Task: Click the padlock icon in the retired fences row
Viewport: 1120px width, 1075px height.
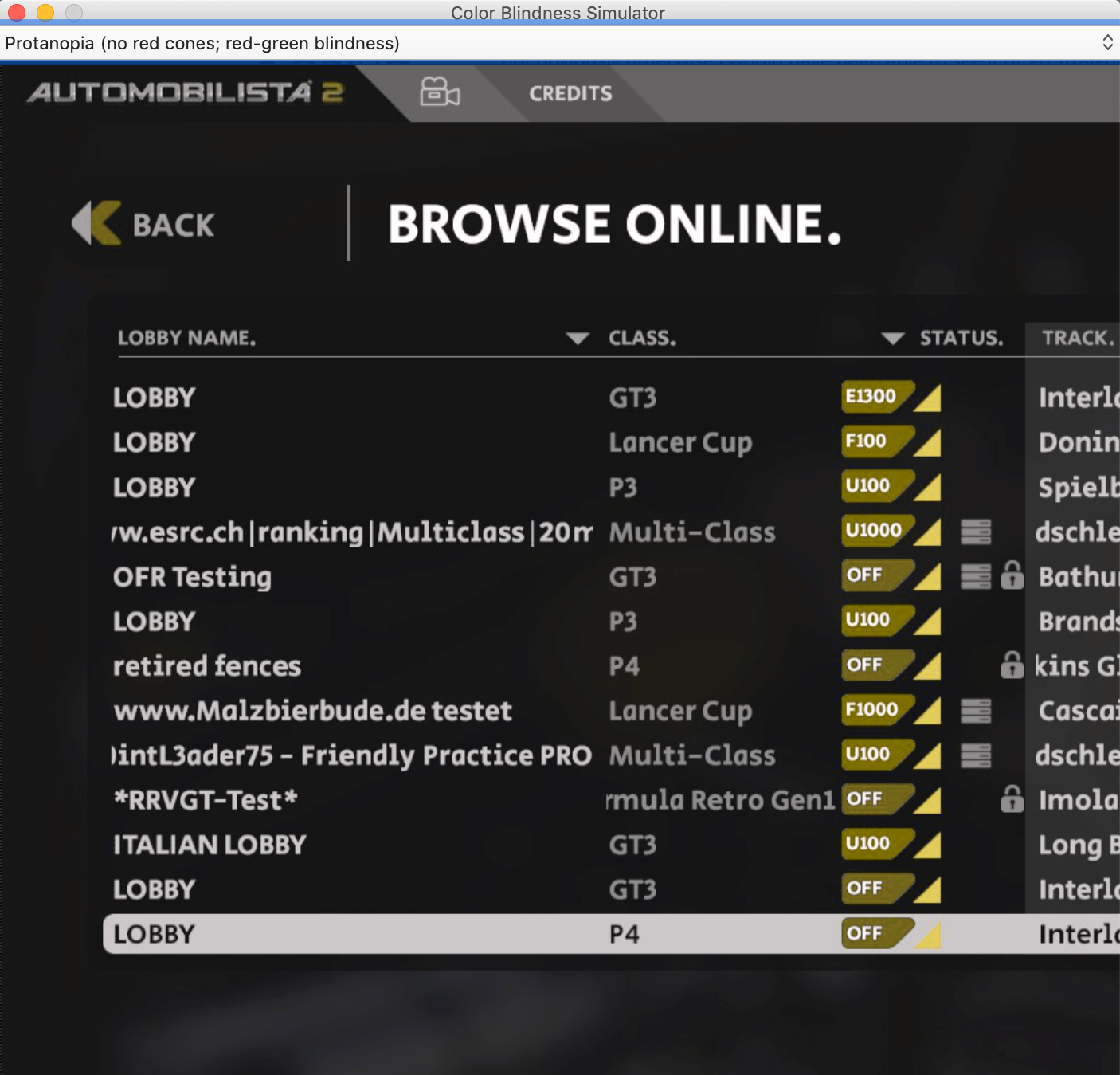Action: [x=1012, y=664]
